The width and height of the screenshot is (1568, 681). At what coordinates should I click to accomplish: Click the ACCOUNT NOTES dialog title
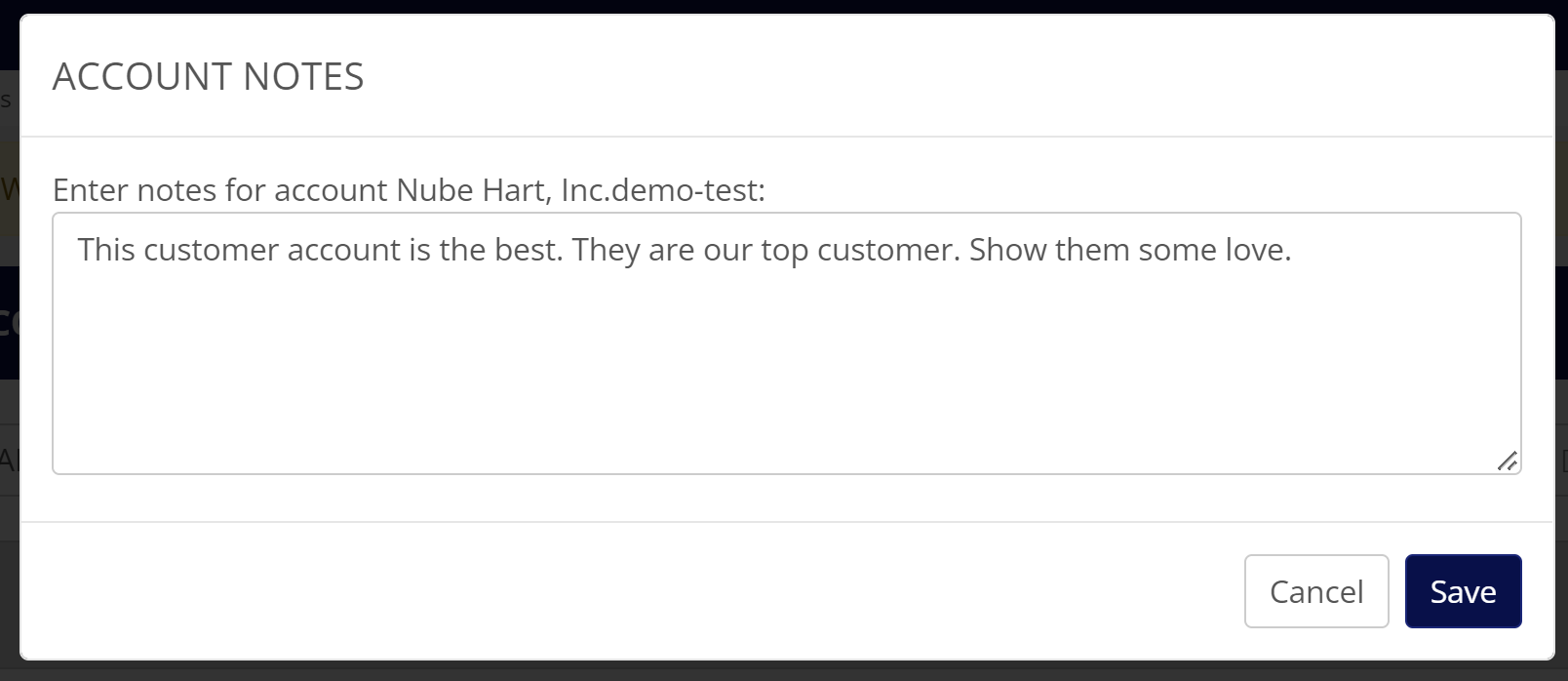coord(208,76)
